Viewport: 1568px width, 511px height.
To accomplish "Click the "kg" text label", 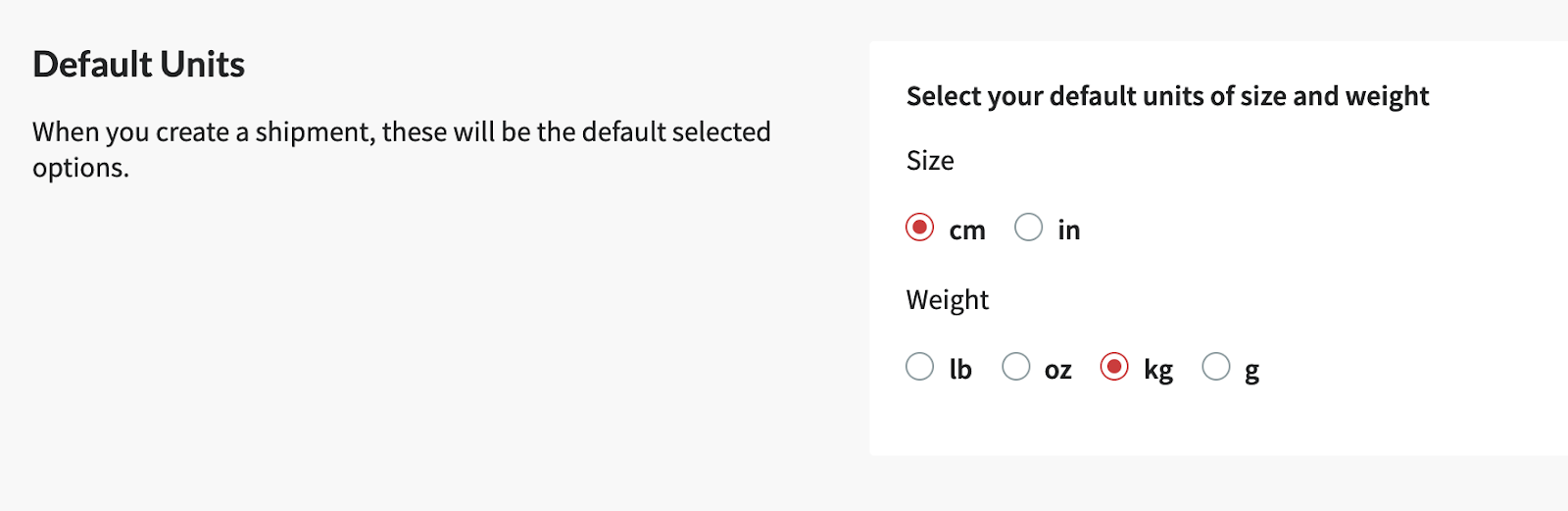I will [x=1158, y=371].
